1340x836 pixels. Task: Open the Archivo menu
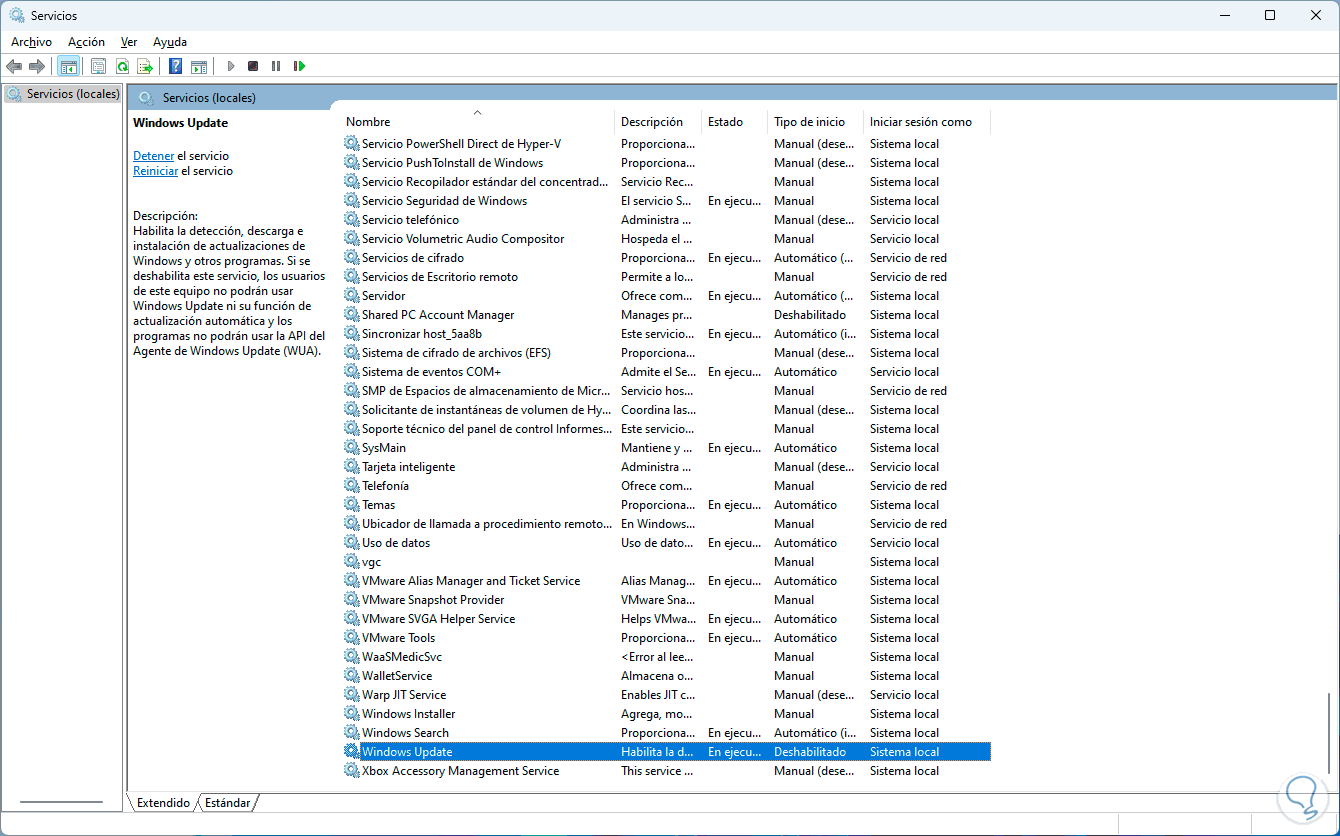tap(31, 42)
